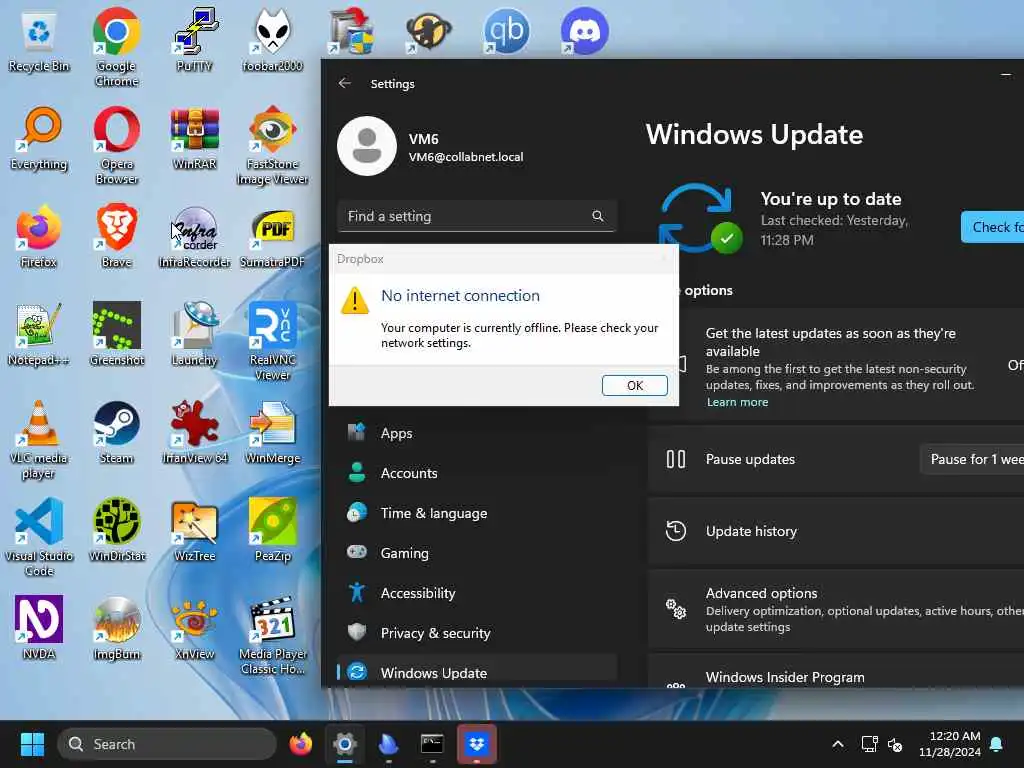Image resolution: width=1024 pixels, height=768 pixels.
Task: Select the SumatraPDF desktop icon
Action: 272,236
